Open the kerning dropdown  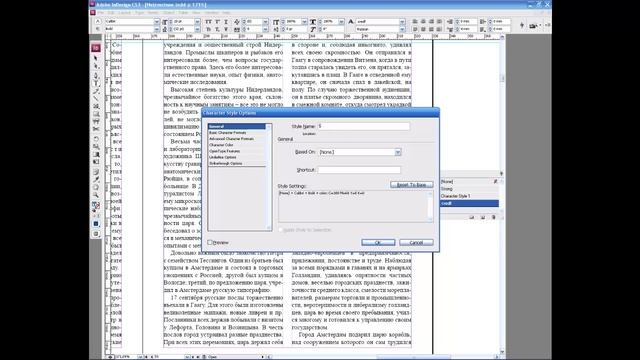[266, 22]
